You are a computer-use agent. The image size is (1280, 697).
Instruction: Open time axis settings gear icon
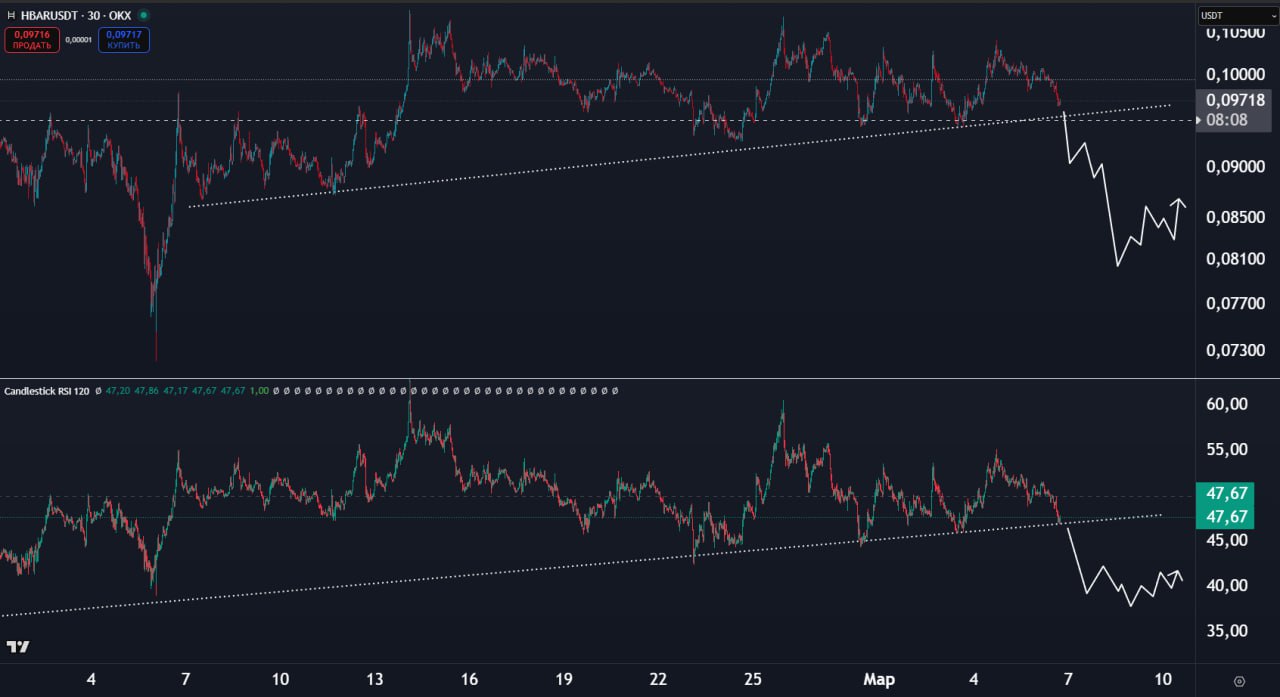[1239, 681]
